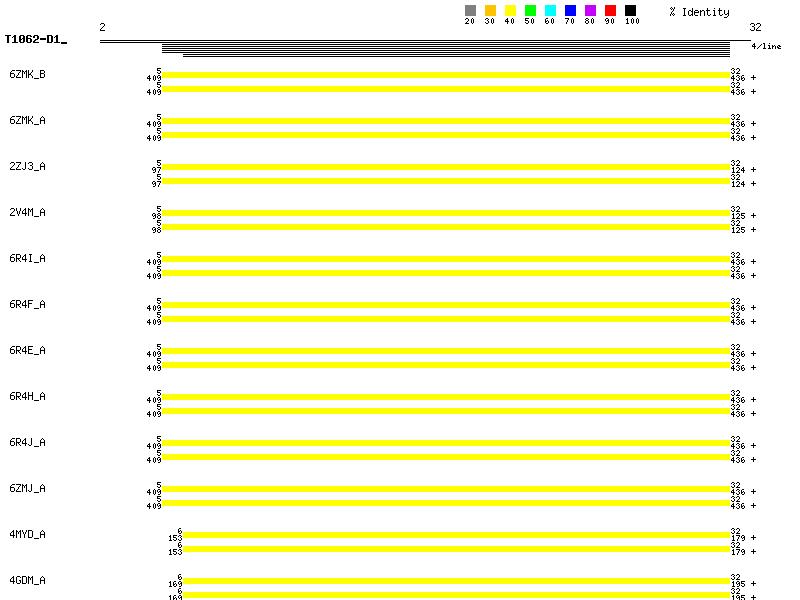This screenshot has height=600, width=800.
Task: Select the orange 30% identity legend swatch
Action: pos(490,11)
